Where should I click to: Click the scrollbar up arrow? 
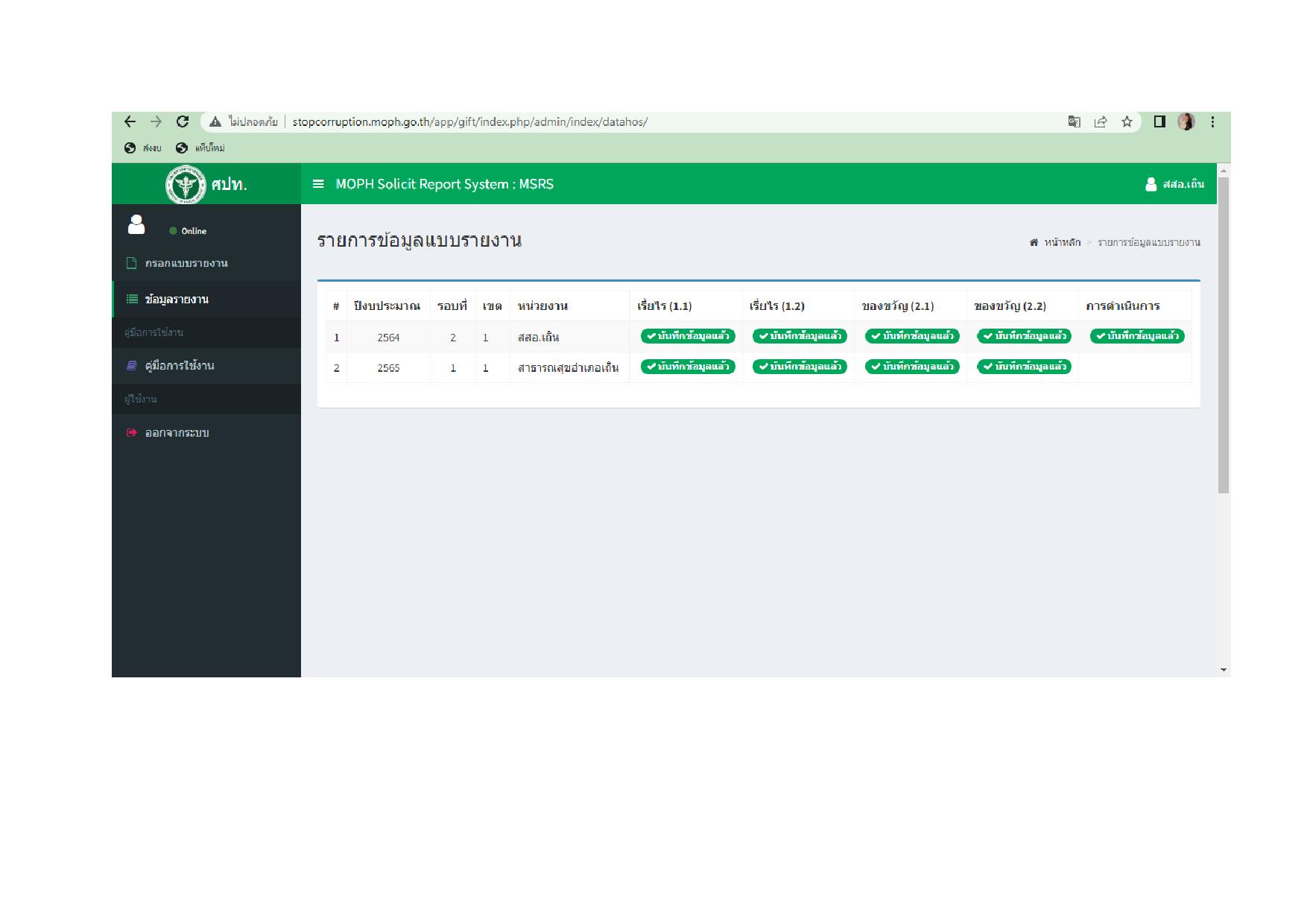[1224, 171]
